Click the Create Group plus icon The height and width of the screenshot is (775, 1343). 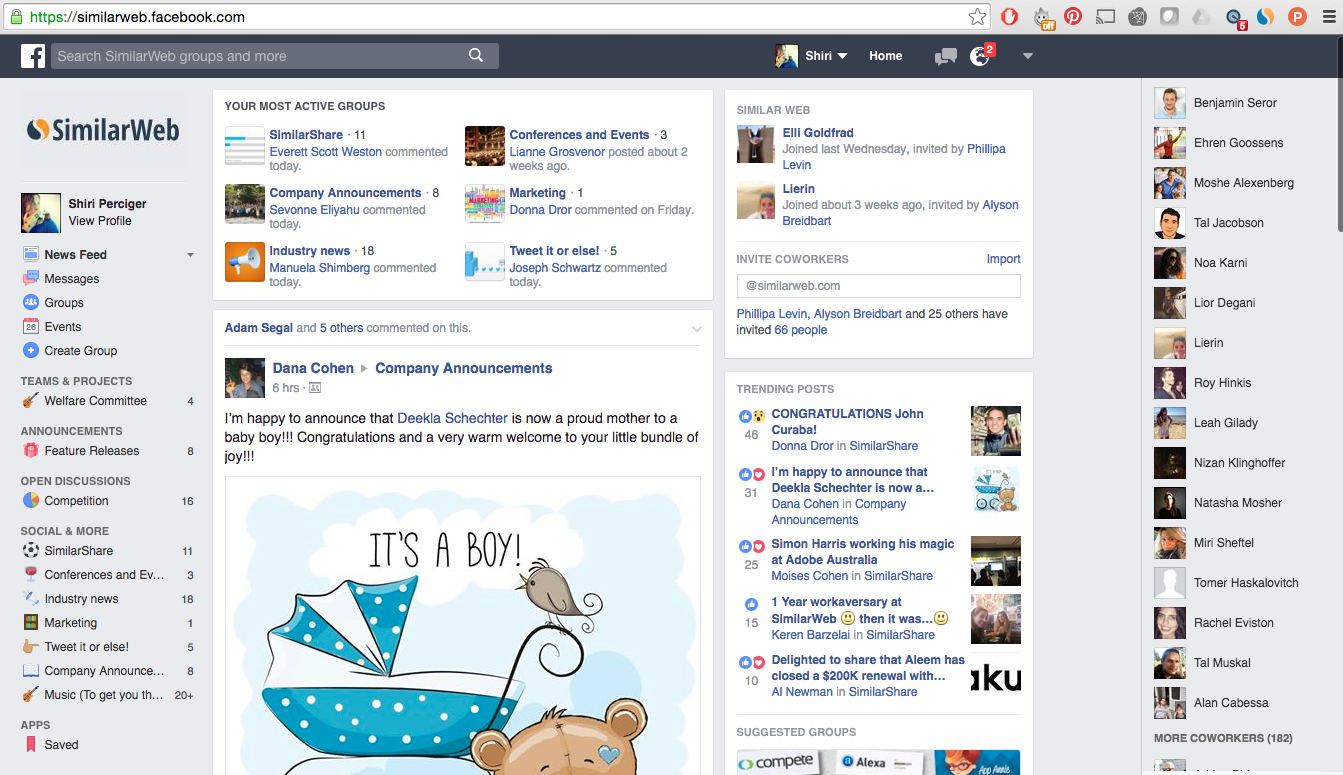(31, 350)
